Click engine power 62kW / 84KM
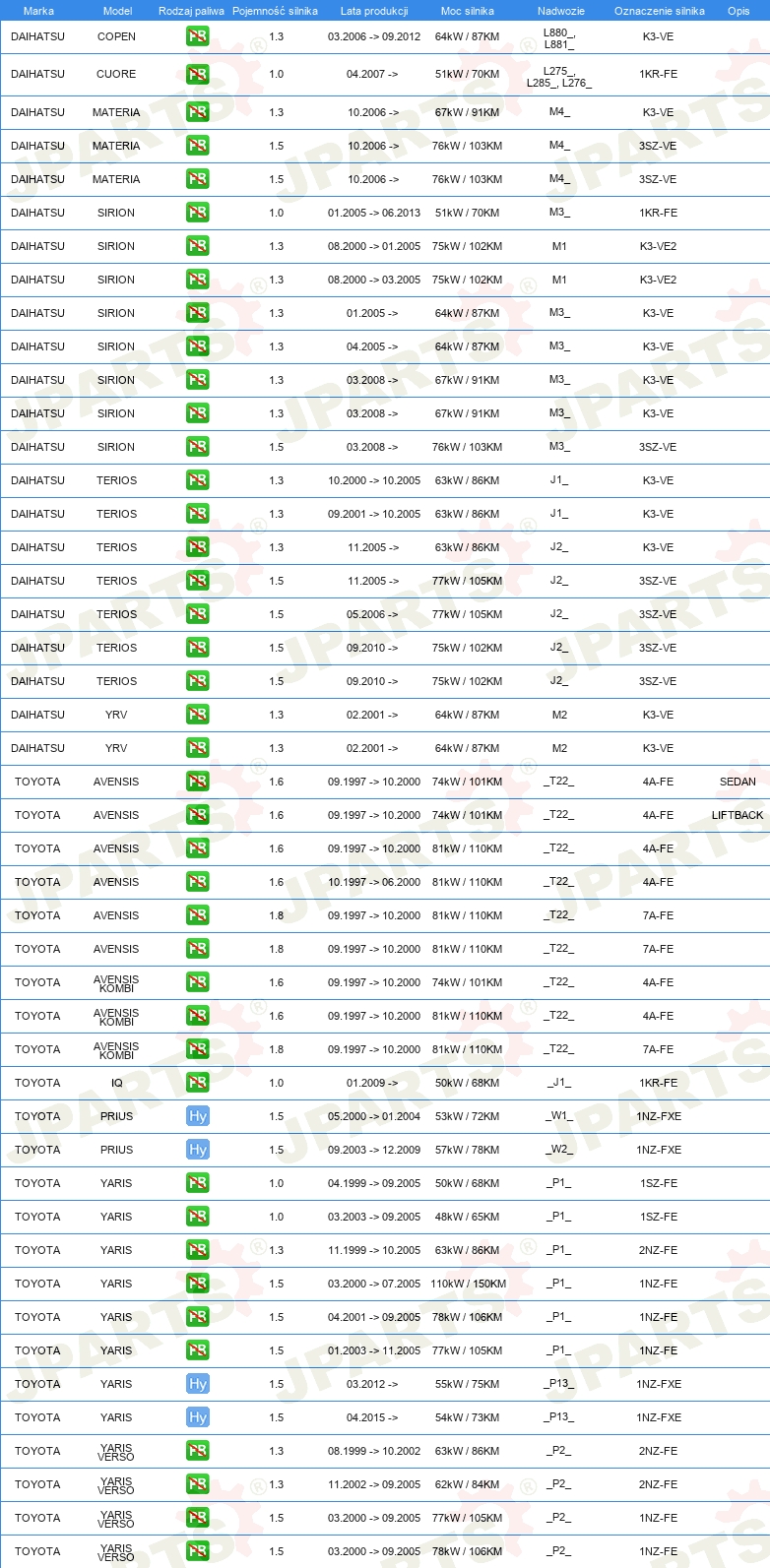 (x=468, y=1484)
